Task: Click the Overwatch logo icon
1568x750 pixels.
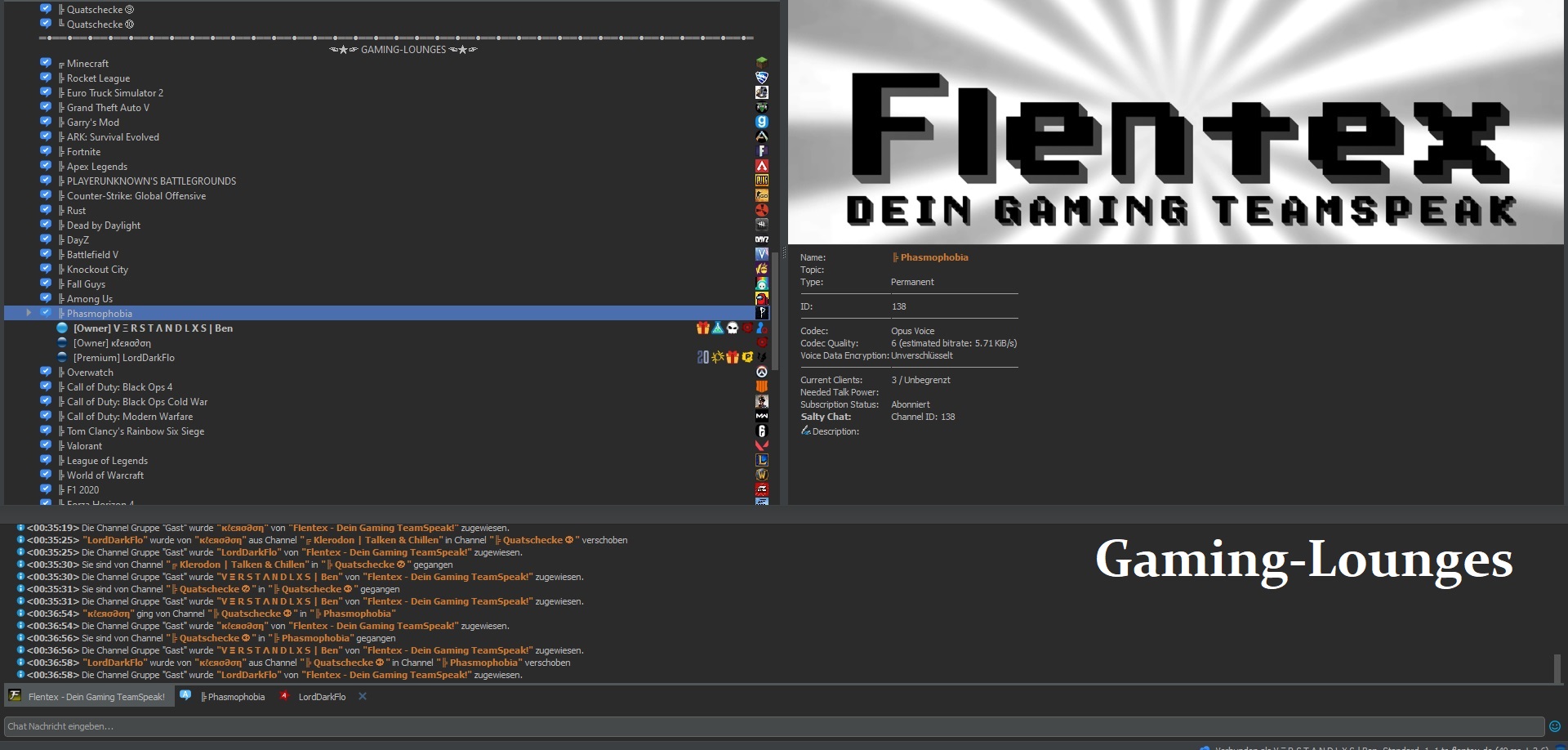Action: 761,373
